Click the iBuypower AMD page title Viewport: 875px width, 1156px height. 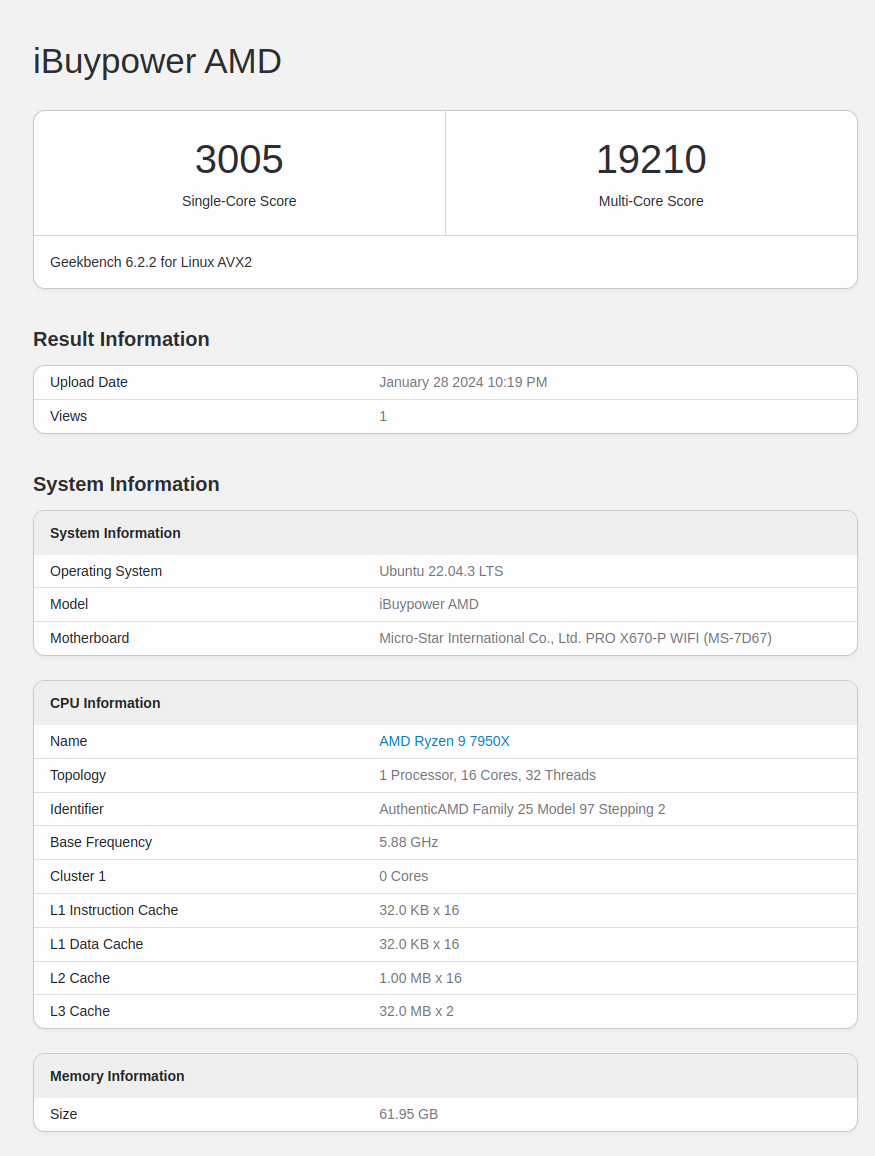click(157, 61)
